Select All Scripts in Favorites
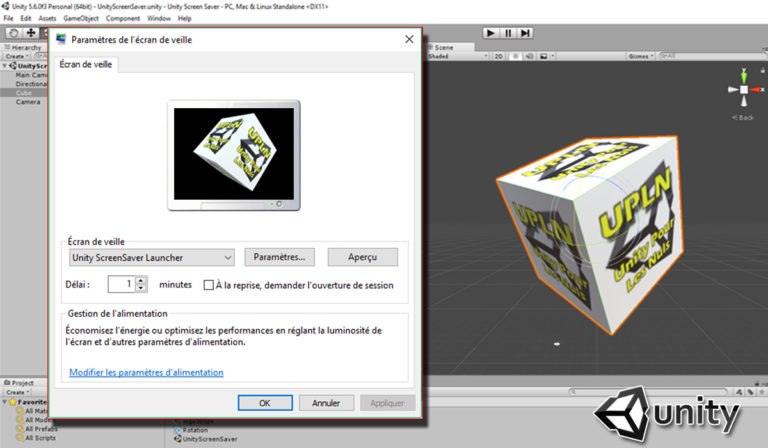768x448 pixels. (x=40, y=438)
